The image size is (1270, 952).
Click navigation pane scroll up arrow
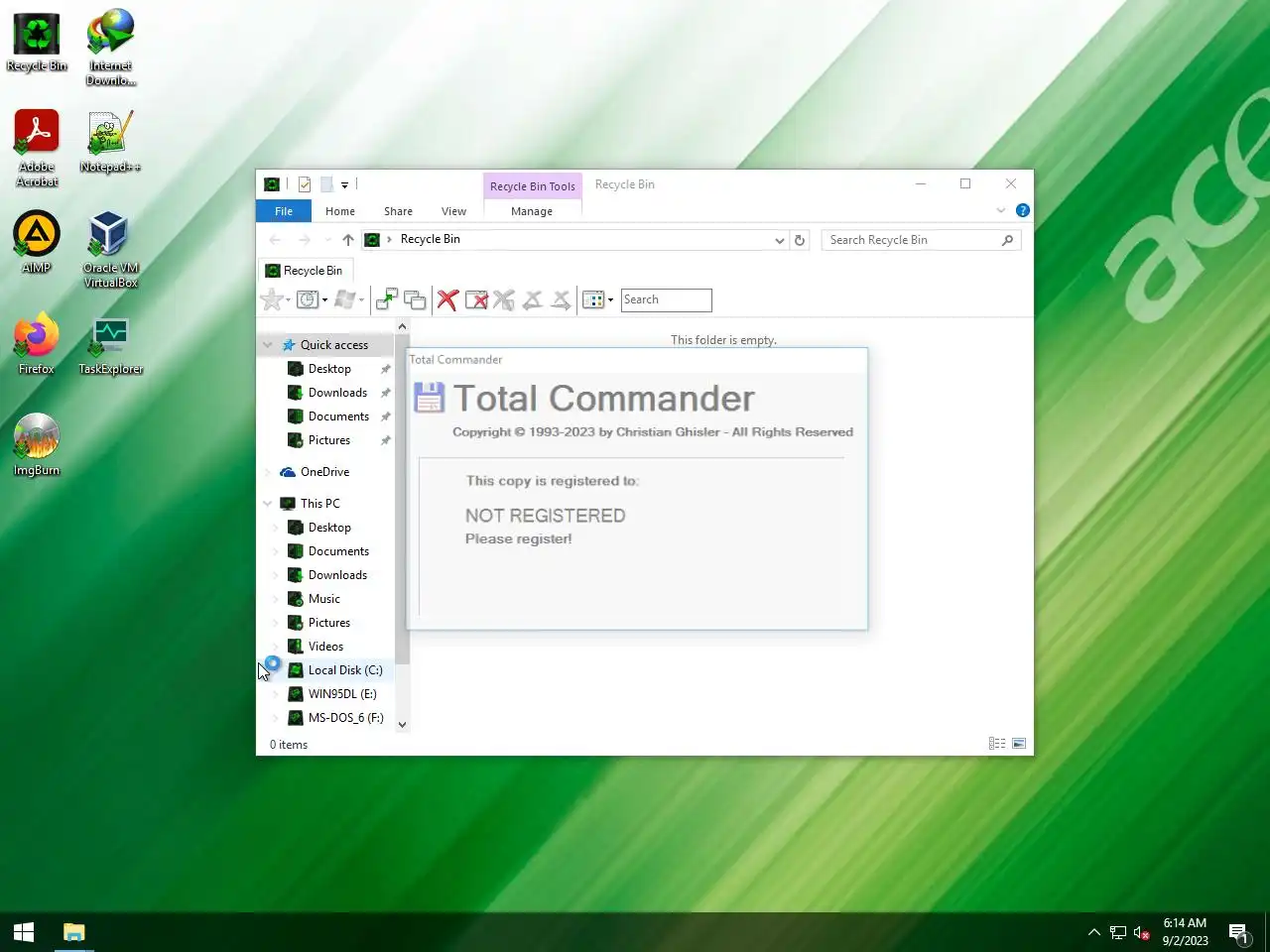tap(402, 326)
